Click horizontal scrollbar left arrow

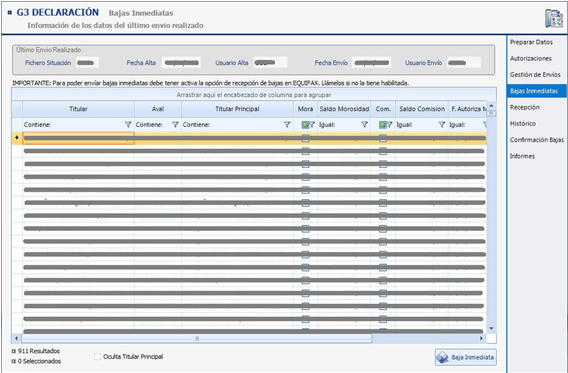[x=16, y=338]
